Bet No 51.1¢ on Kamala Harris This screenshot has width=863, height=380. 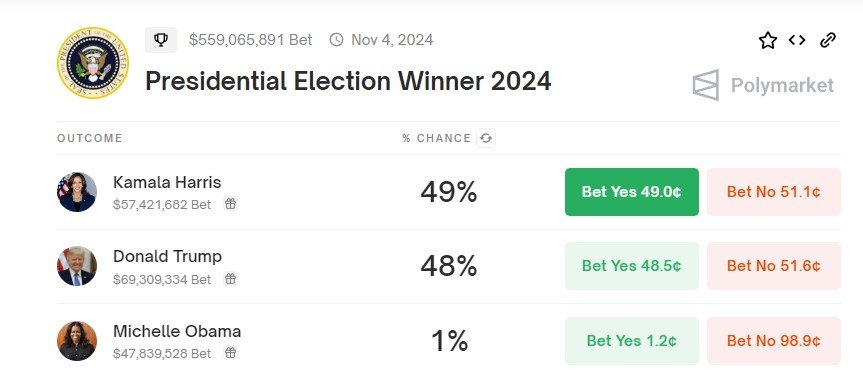coord(774,192)
